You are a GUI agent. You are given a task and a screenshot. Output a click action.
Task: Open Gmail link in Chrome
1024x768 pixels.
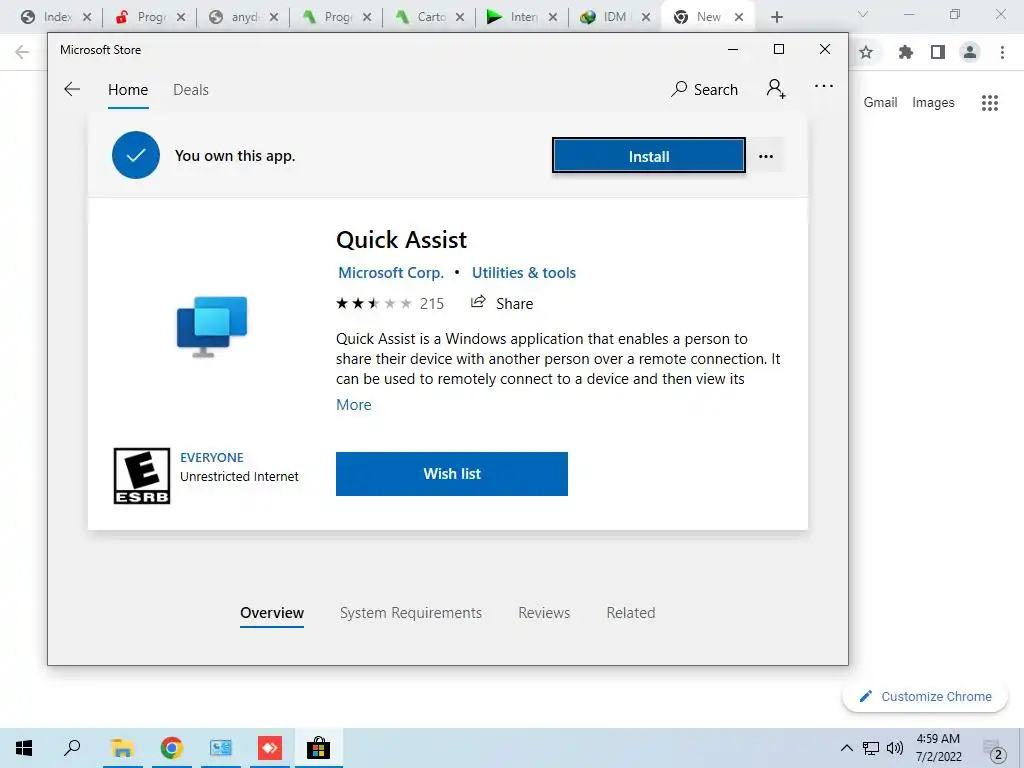(x=880, y=103)
